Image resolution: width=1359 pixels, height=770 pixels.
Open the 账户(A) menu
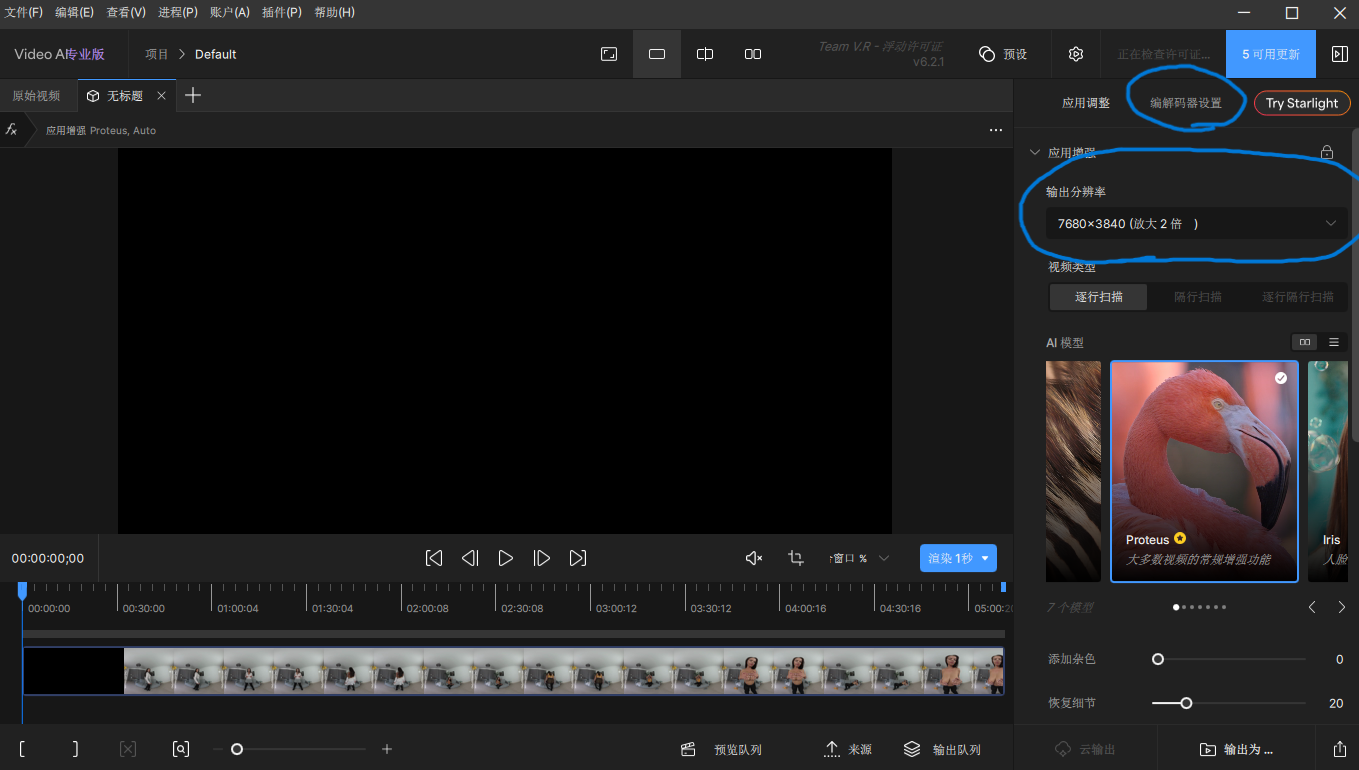tap(230, 13)
